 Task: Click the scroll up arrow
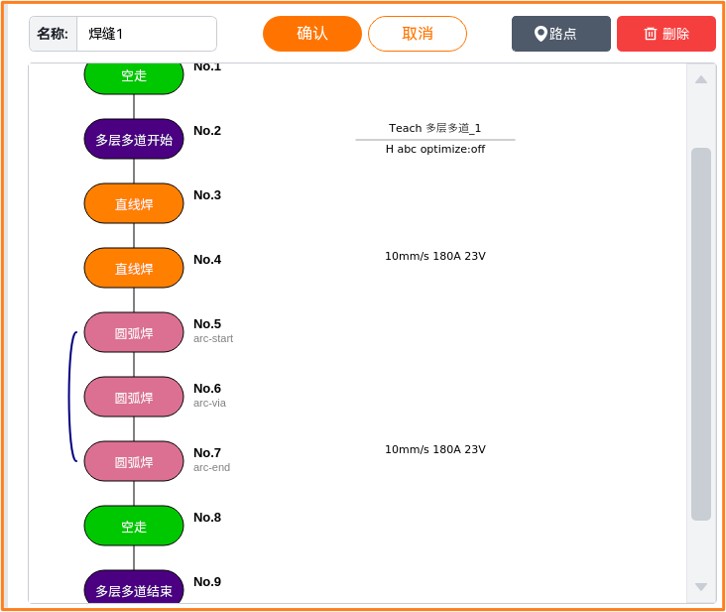coord(701,80)
